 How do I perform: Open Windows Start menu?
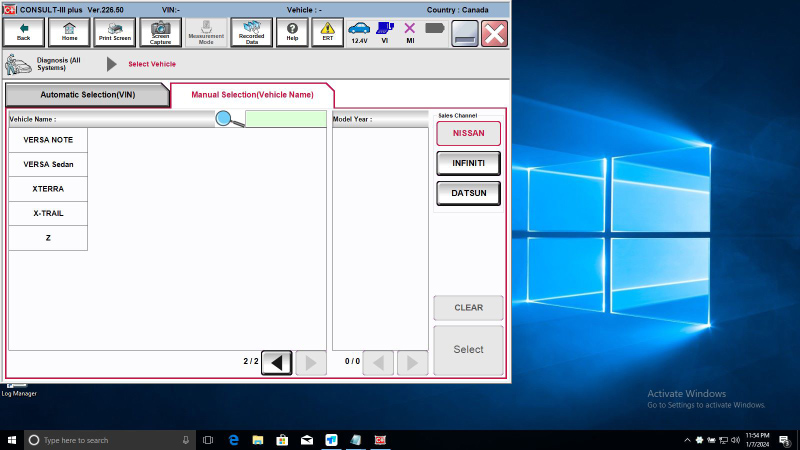coord(12,440)
